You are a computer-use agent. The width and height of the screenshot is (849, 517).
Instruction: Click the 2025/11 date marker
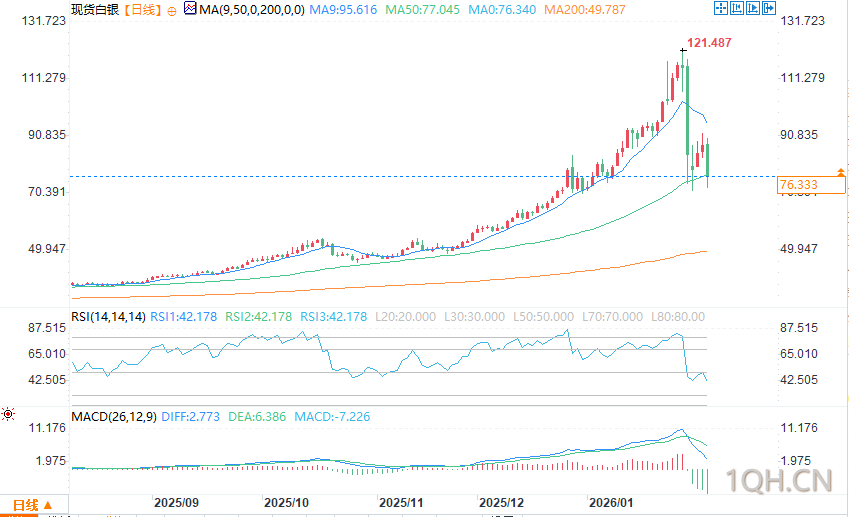(401, 503)
